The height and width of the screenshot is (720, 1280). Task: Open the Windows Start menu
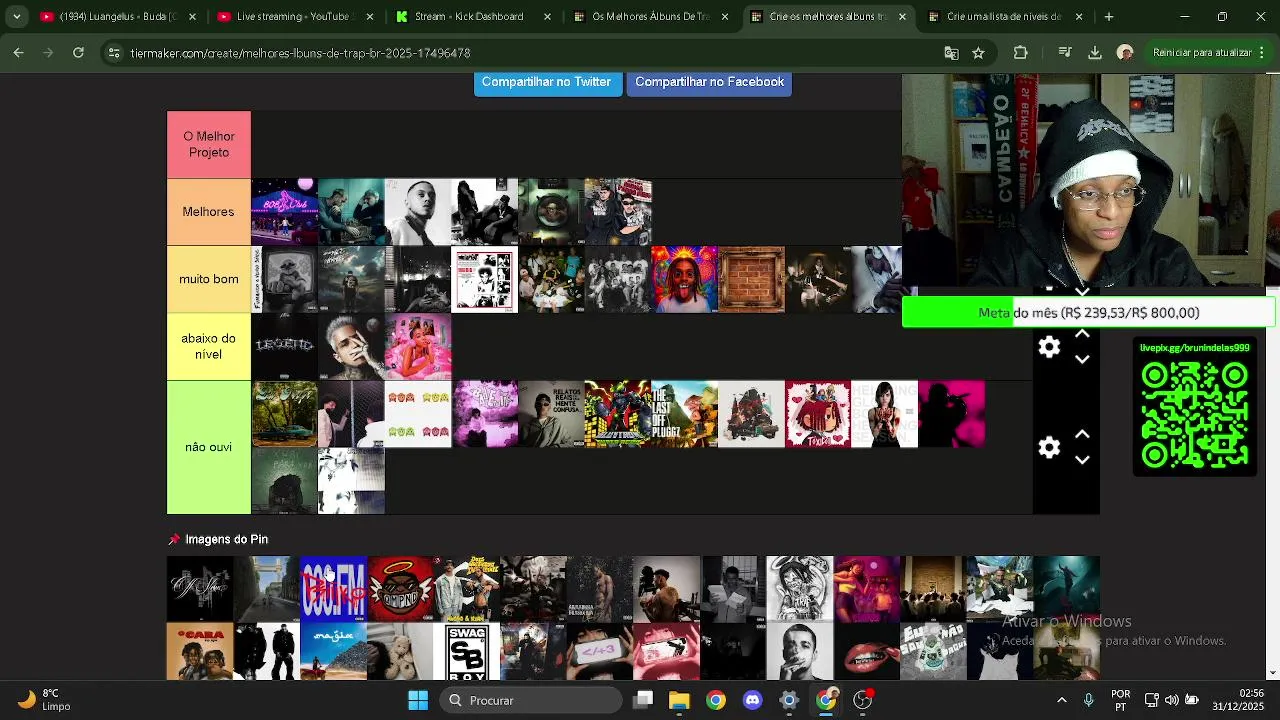418,700
